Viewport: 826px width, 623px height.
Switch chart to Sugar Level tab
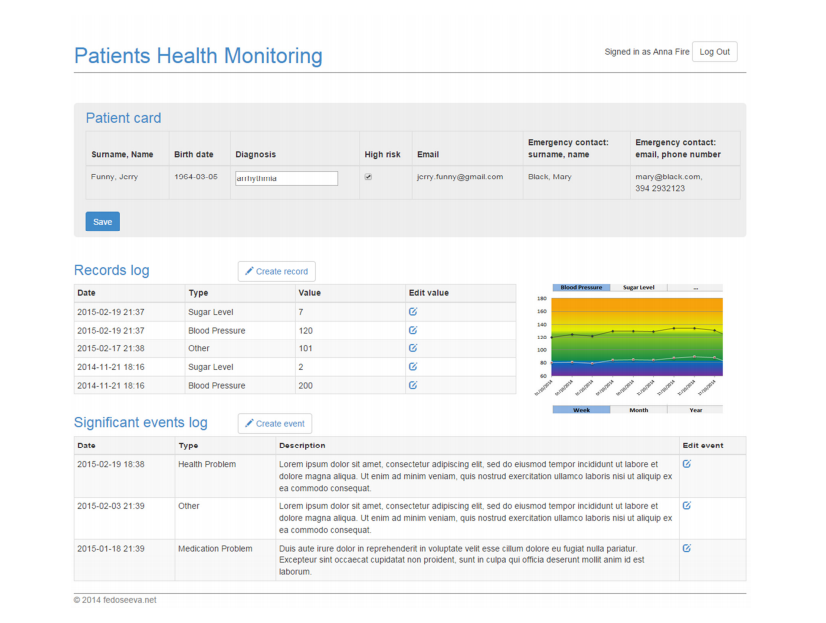point(638,287)
